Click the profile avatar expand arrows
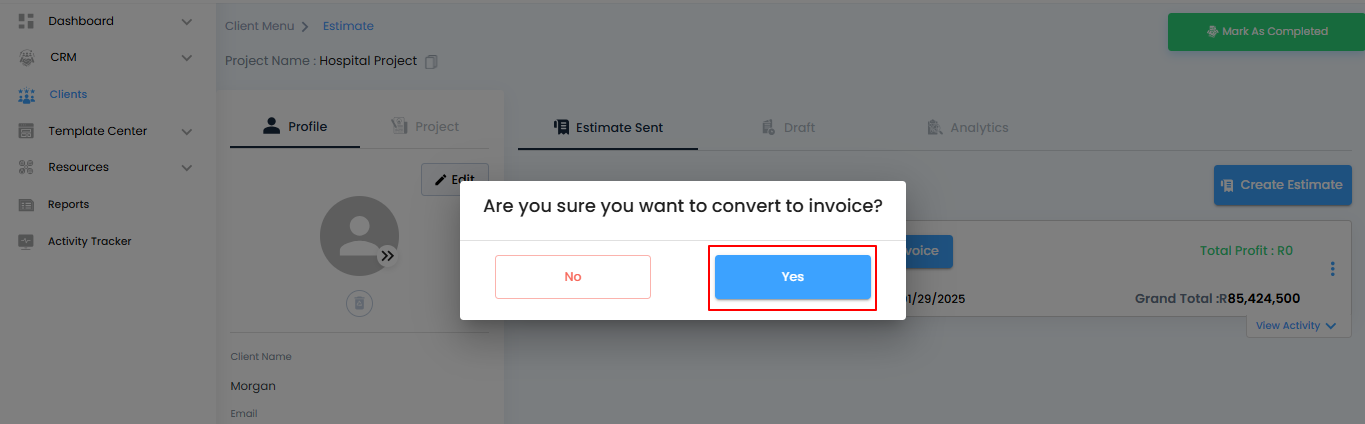 [388, 256]
